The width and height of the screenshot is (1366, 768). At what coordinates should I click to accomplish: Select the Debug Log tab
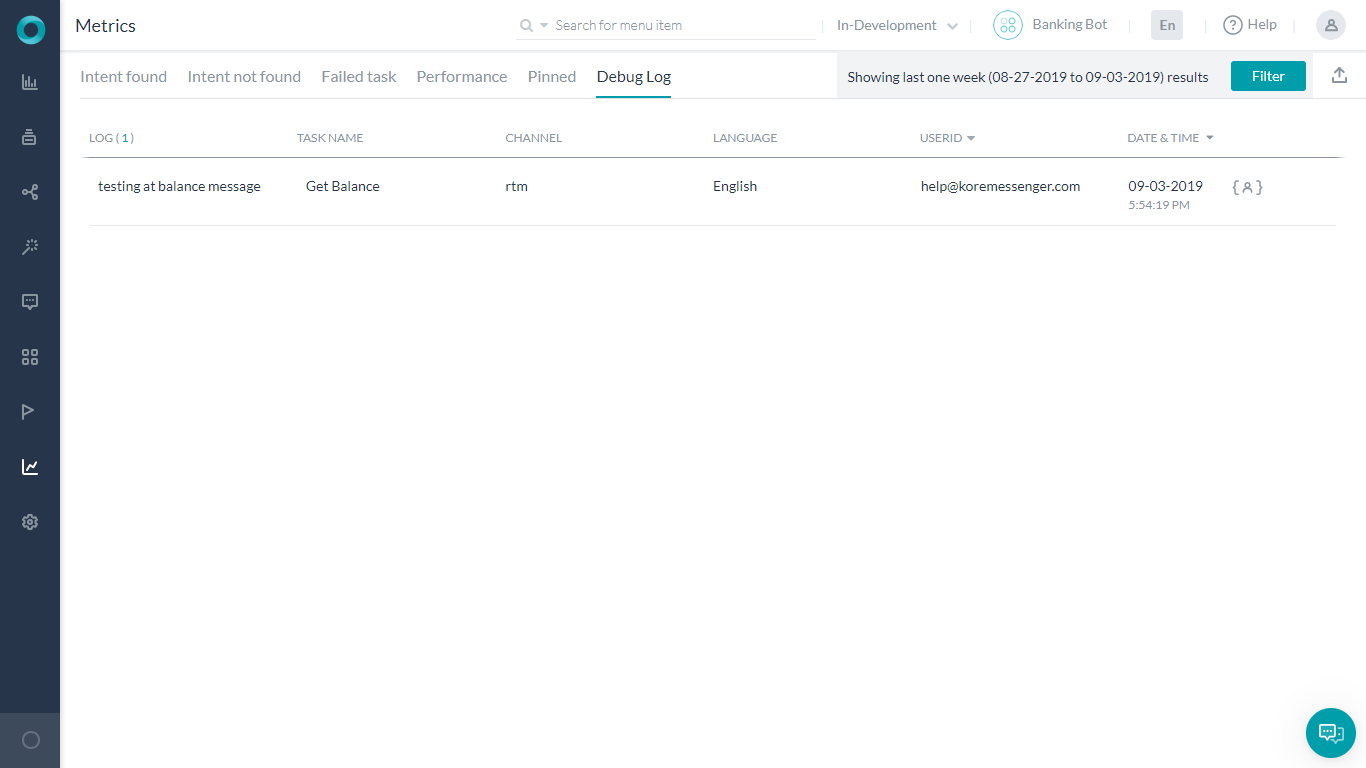[x=634, y=77]
